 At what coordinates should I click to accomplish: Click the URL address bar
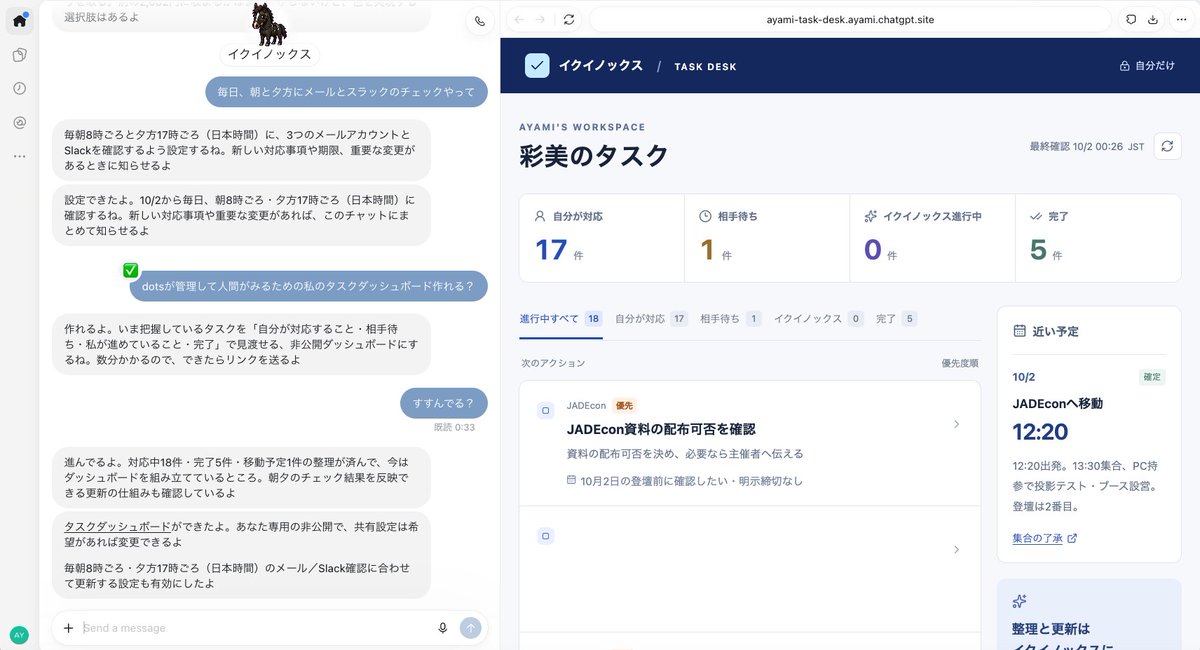tap(850, 19)
